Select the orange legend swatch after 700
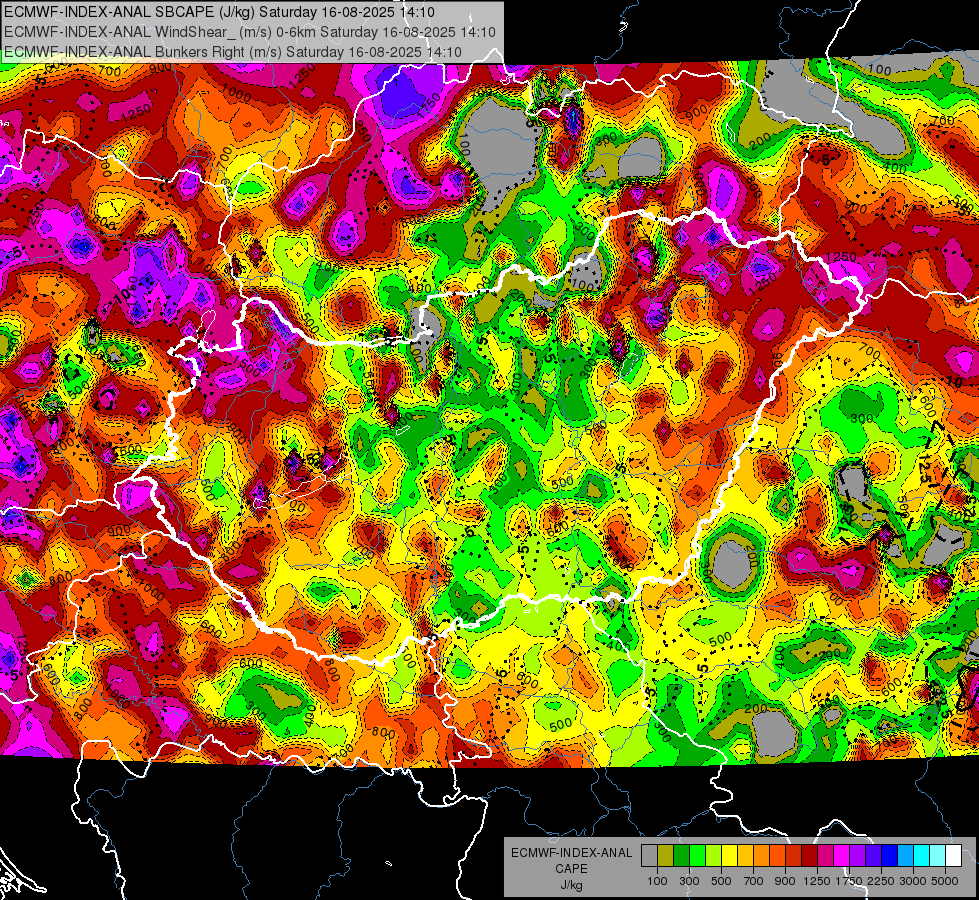979x900 pixels. coord(761,856)
